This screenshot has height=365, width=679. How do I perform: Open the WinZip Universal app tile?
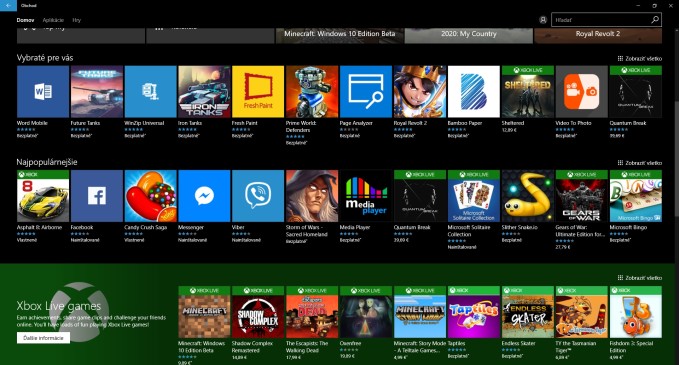point(151,92)
